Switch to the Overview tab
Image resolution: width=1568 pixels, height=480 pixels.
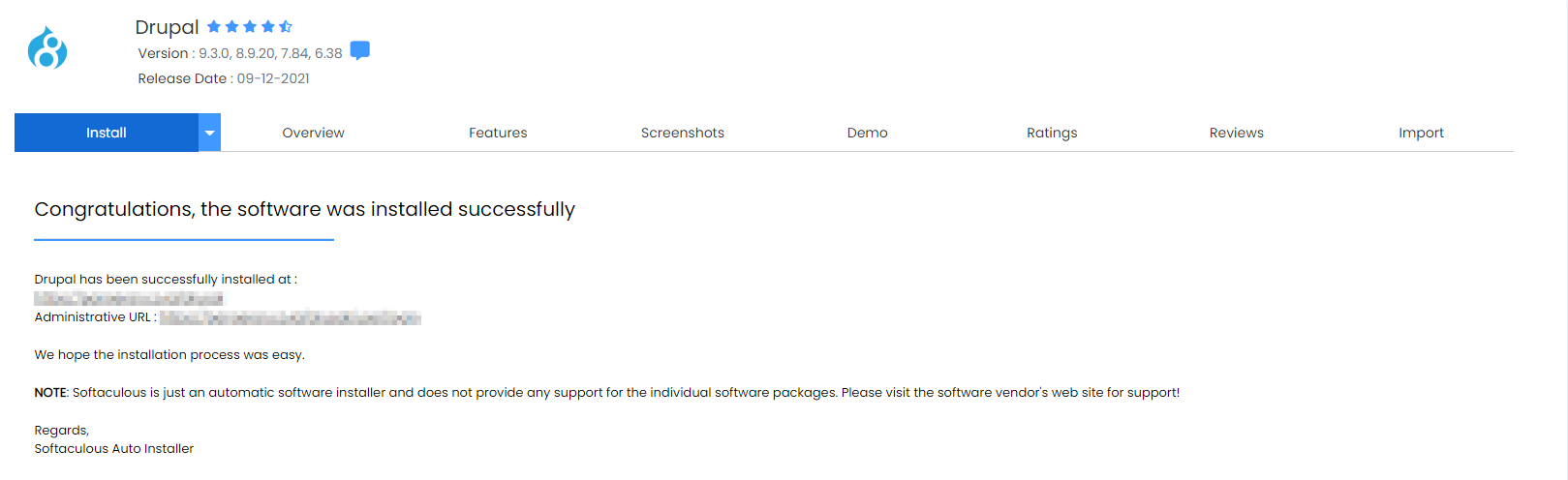point(313,133)
